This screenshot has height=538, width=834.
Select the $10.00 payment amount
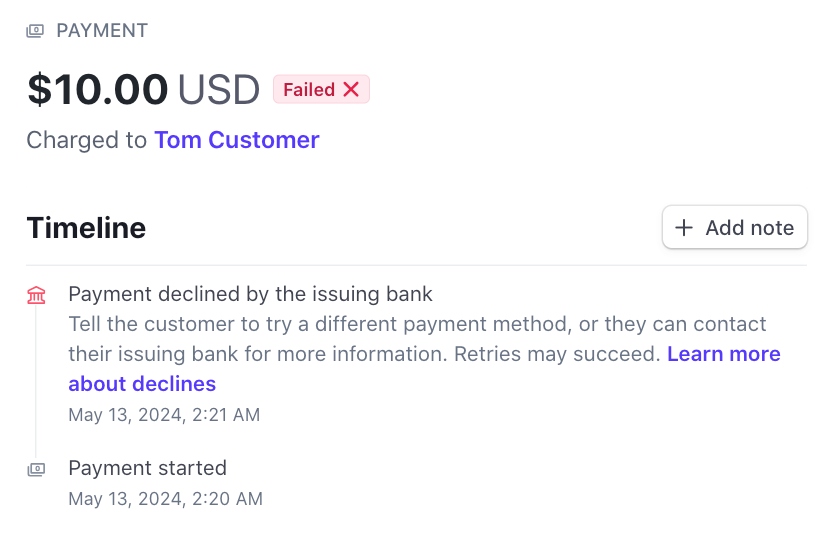tap(97, 90)
